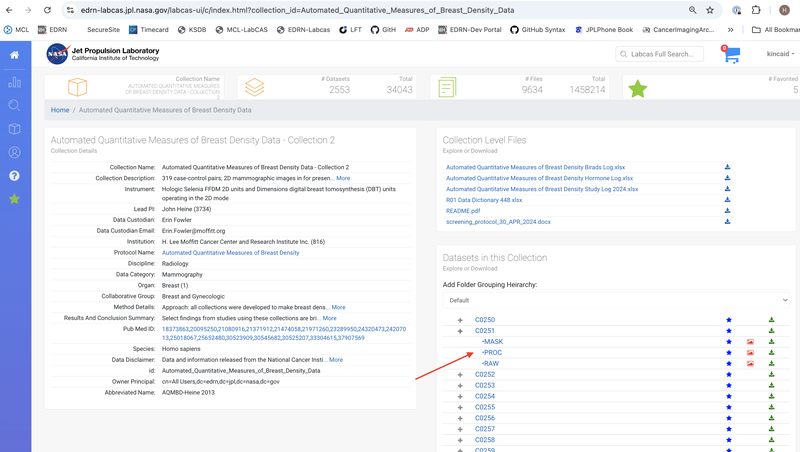Open image preview icon for MASK dataset
The height and width of the screenshot is (452, 800).
coord(750,342)
